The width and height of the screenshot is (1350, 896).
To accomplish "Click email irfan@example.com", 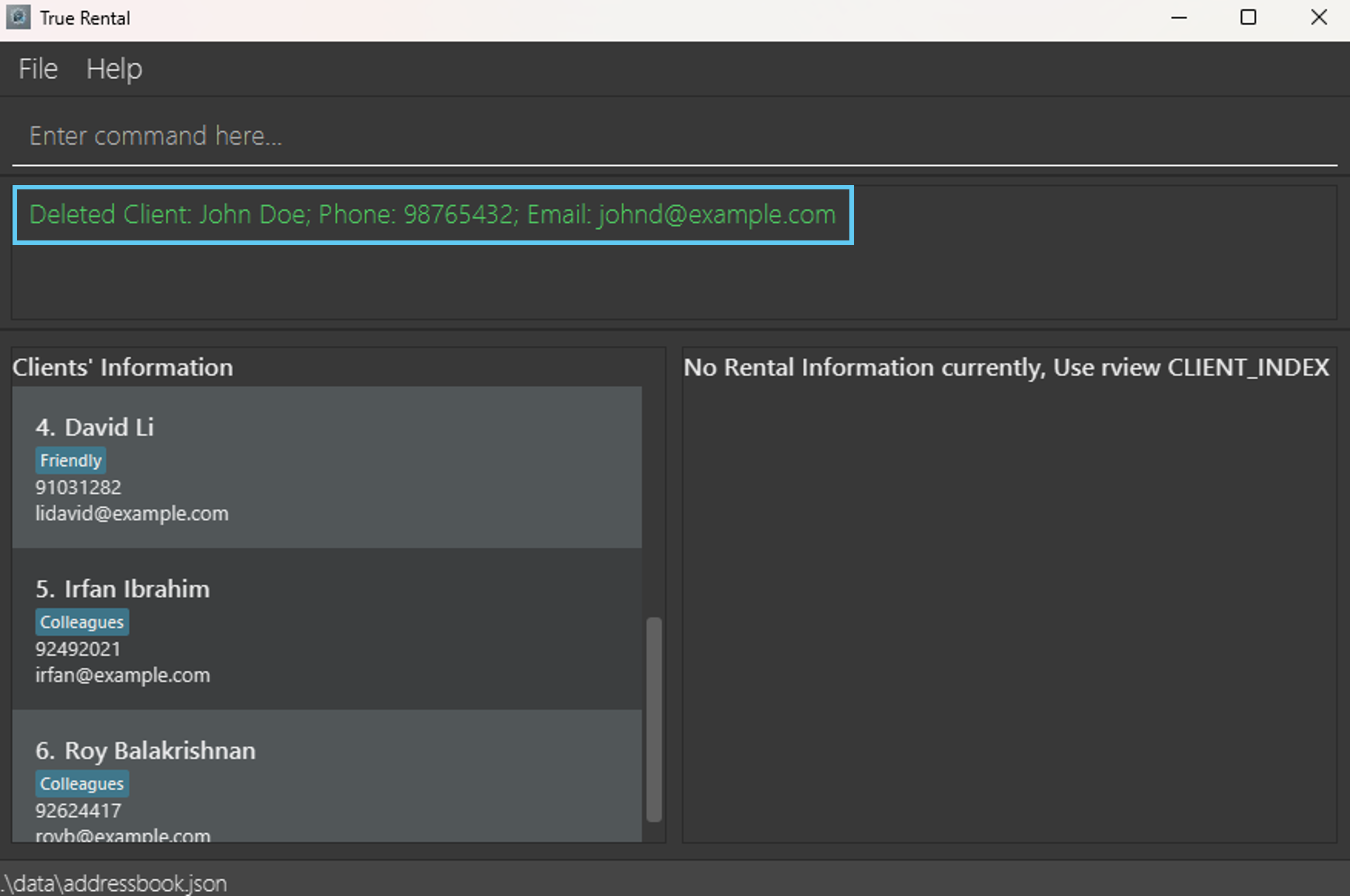I will point(123,675).
